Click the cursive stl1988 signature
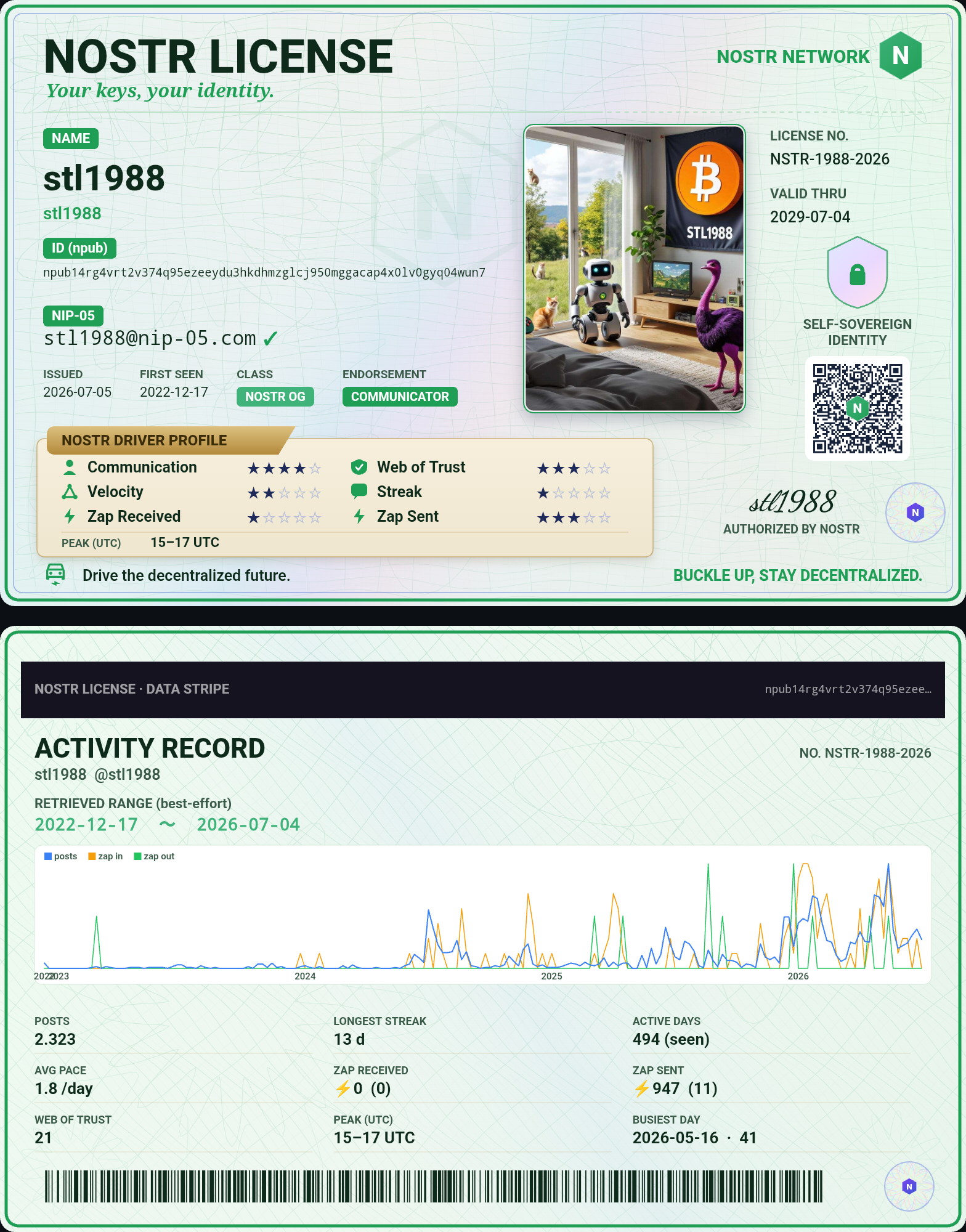966x1232 pixels. tap(792, 502)
